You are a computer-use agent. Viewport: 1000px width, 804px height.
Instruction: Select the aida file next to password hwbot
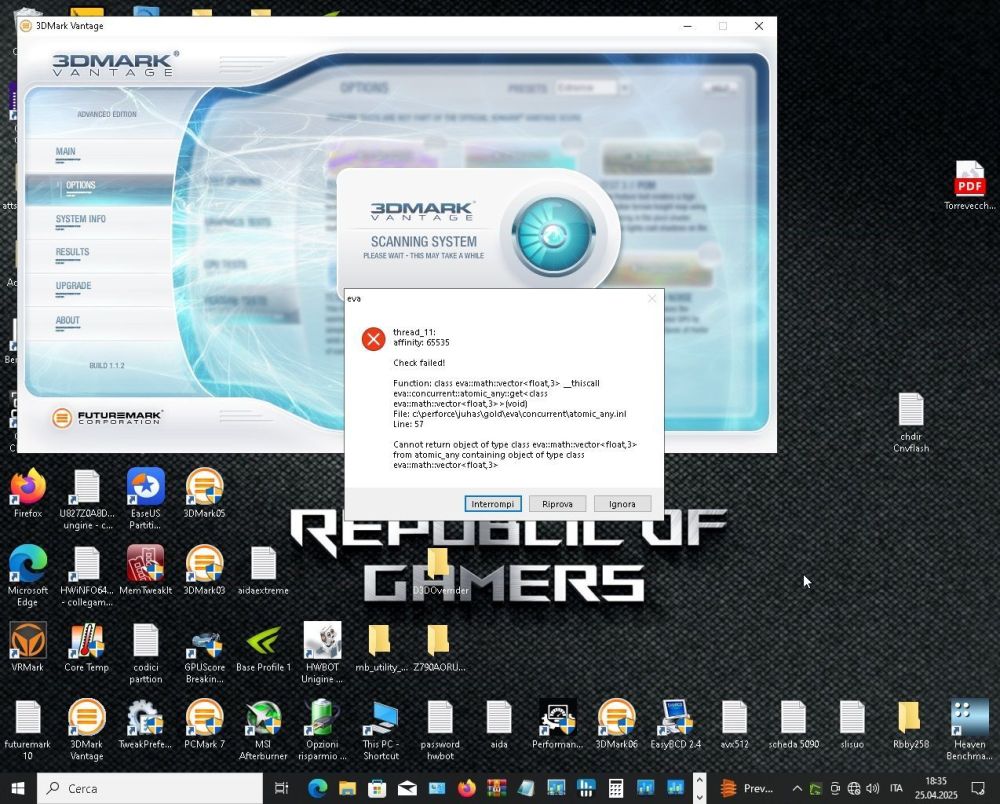[499, 724]
